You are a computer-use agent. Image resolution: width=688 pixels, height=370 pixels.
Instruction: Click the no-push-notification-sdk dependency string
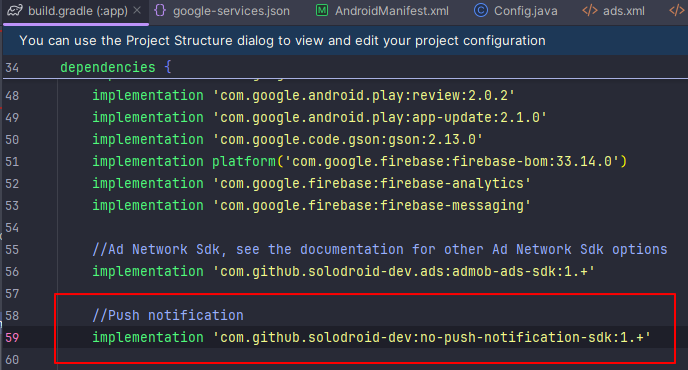coord(432,338)
